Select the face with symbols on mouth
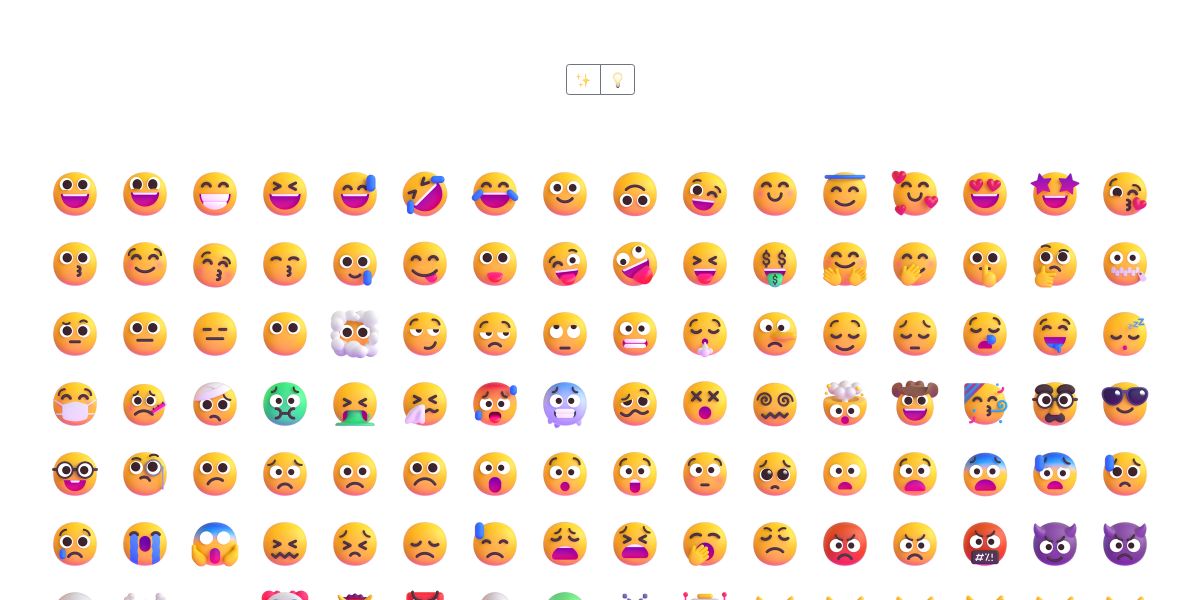 pyautogui.click(x=985, y=544)
